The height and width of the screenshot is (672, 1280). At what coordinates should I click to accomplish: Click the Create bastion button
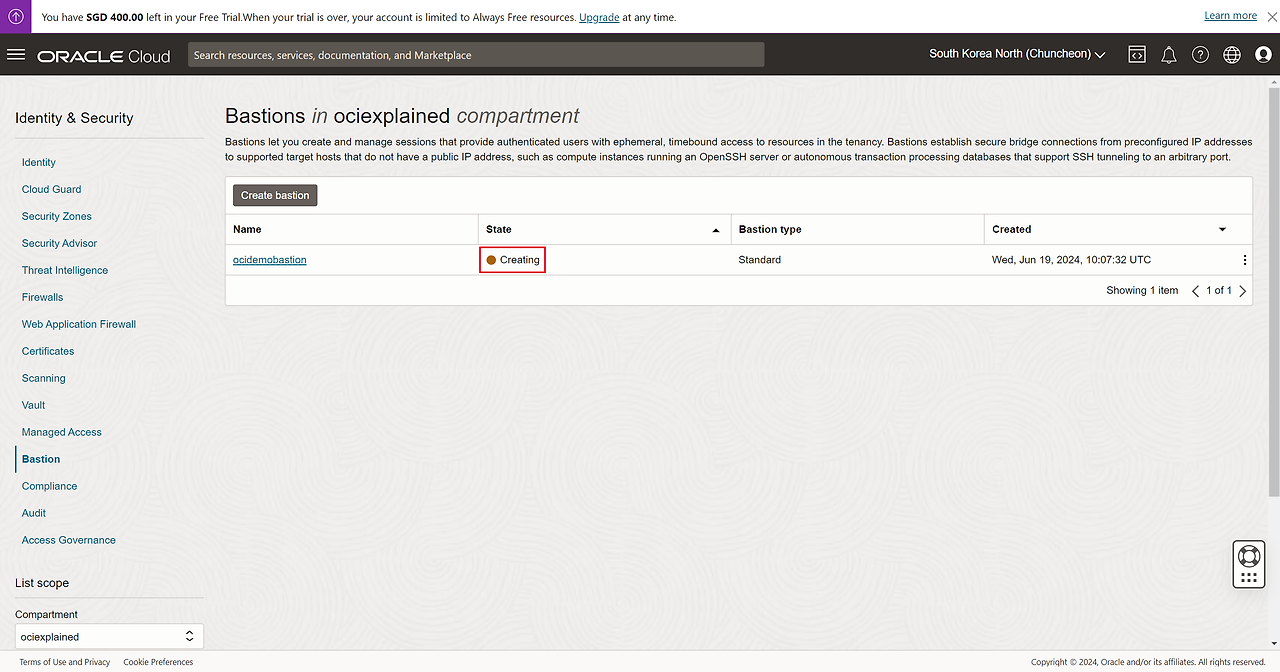pos(275,195)
